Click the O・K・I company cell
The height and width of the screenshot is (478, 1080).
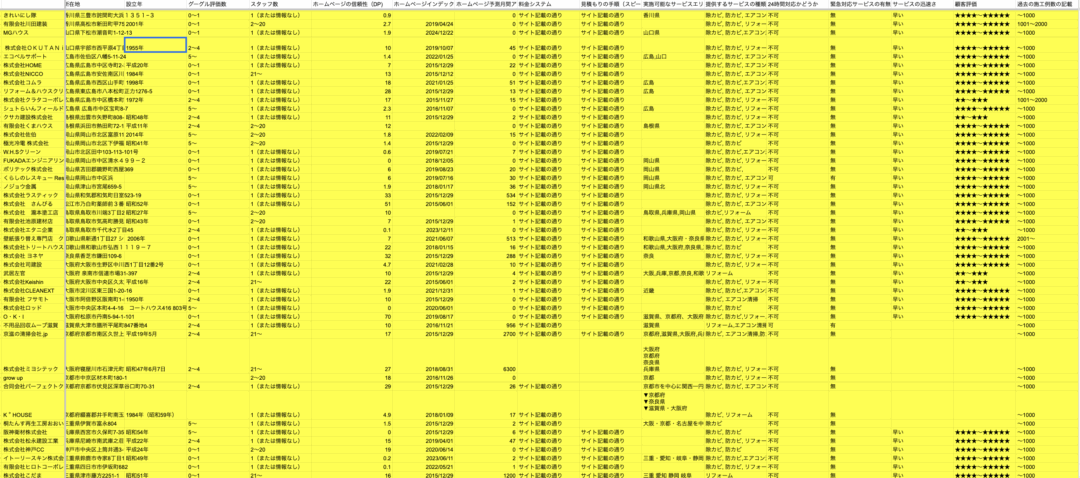click(32, 316)
